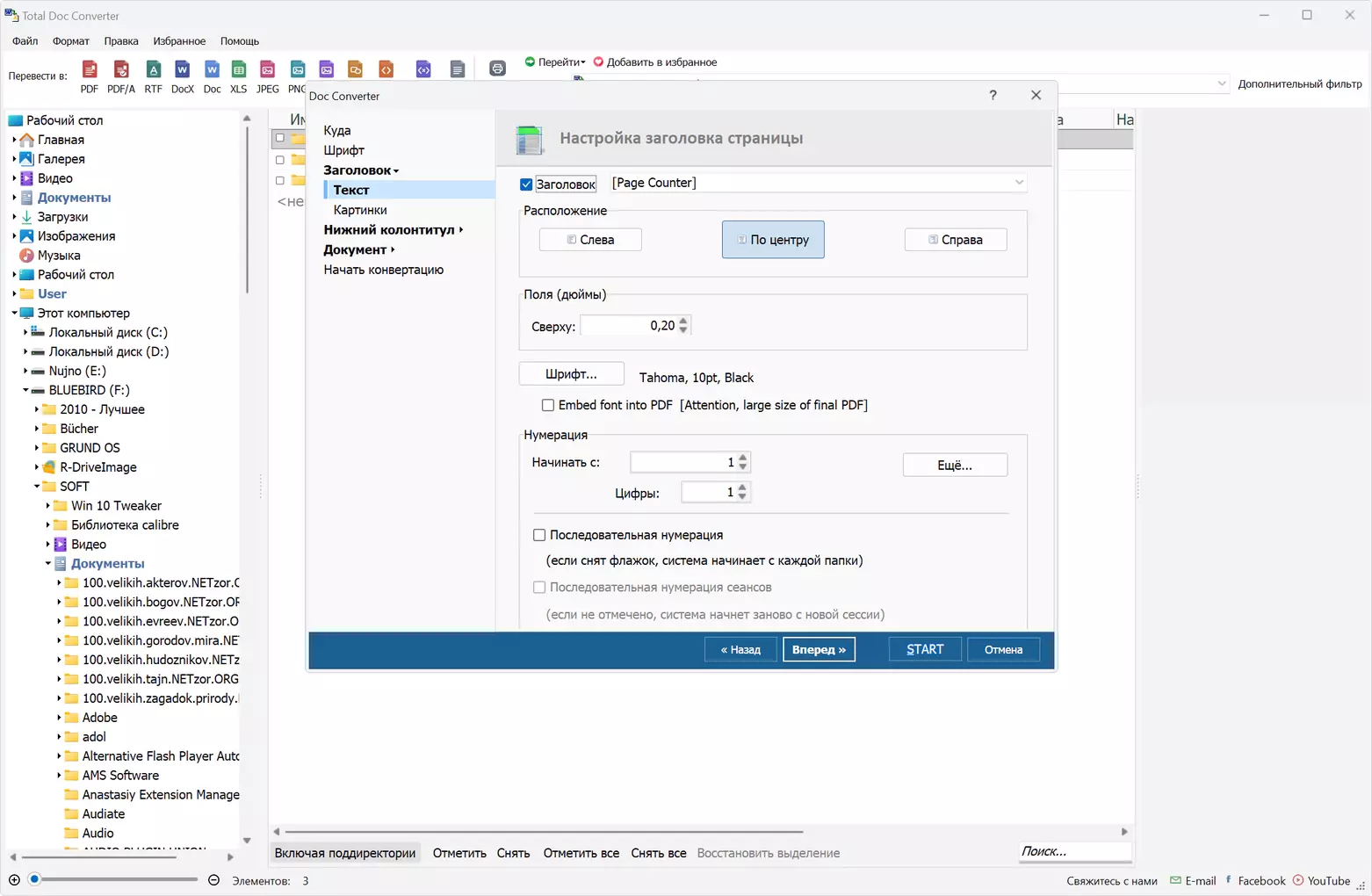Screen dimensions: 1372x896
Task: Click zoom out minus icon in status bar
Action: coord(213,880)
